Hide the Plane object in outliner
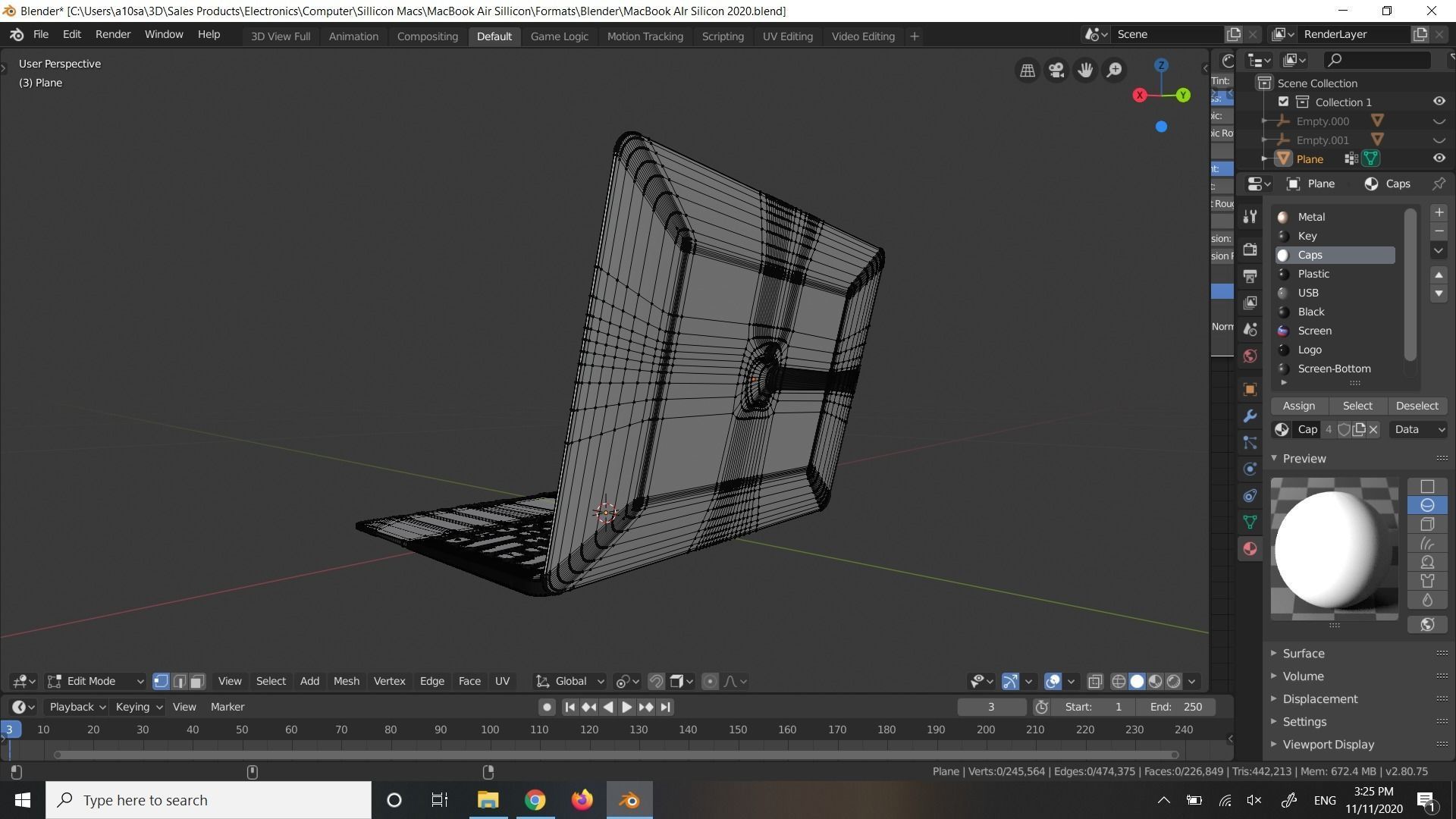 coord(1439,158)
